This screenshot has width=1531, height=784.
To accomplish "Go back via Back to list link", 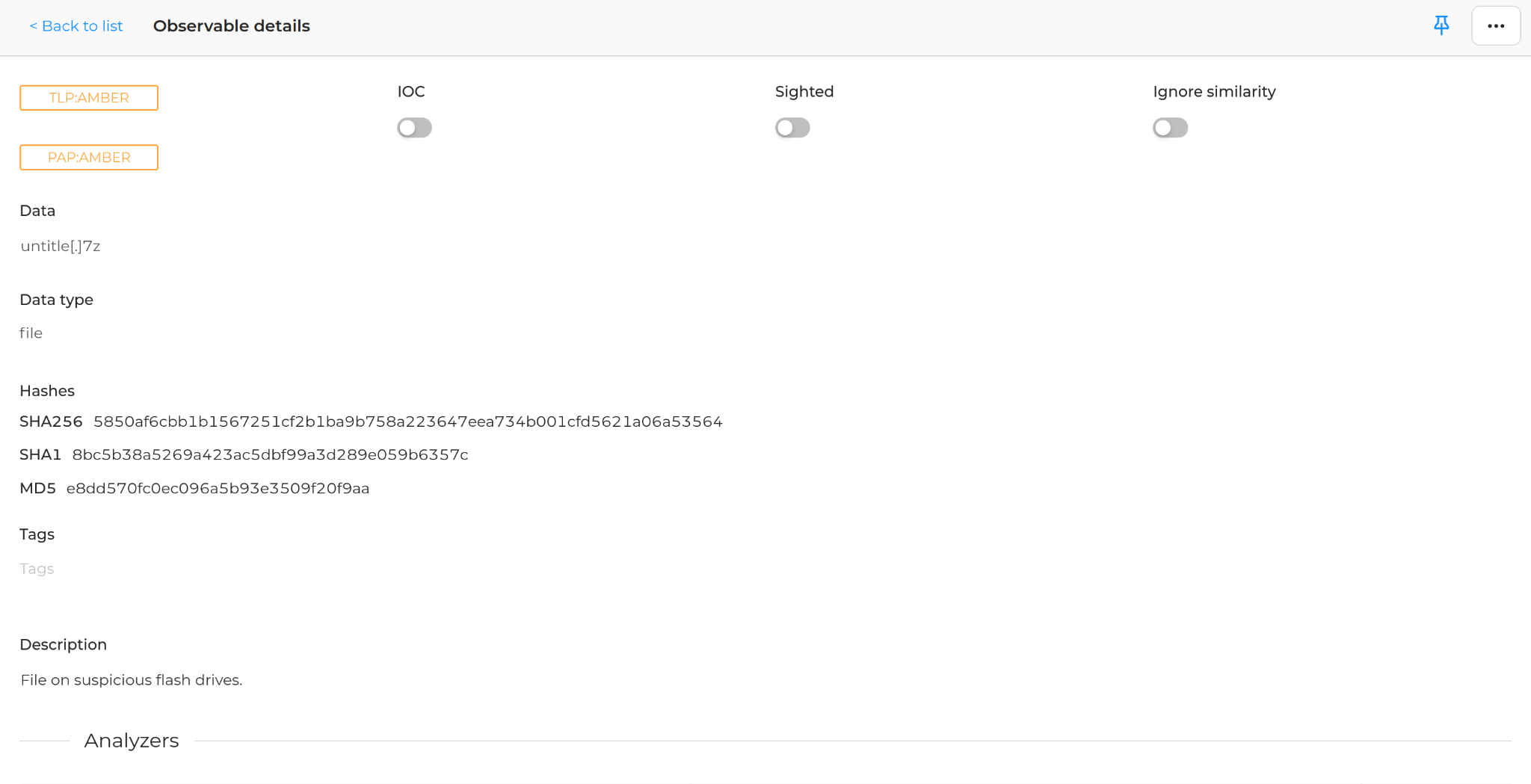I will (x=76, y=26).
